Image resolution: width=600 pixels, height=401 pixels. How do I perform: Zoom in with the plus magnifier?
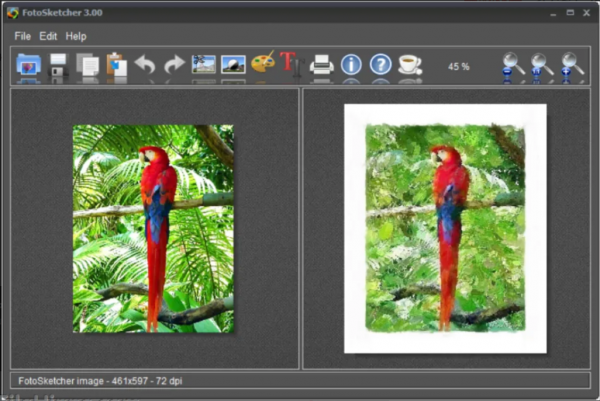click(572, 64)
